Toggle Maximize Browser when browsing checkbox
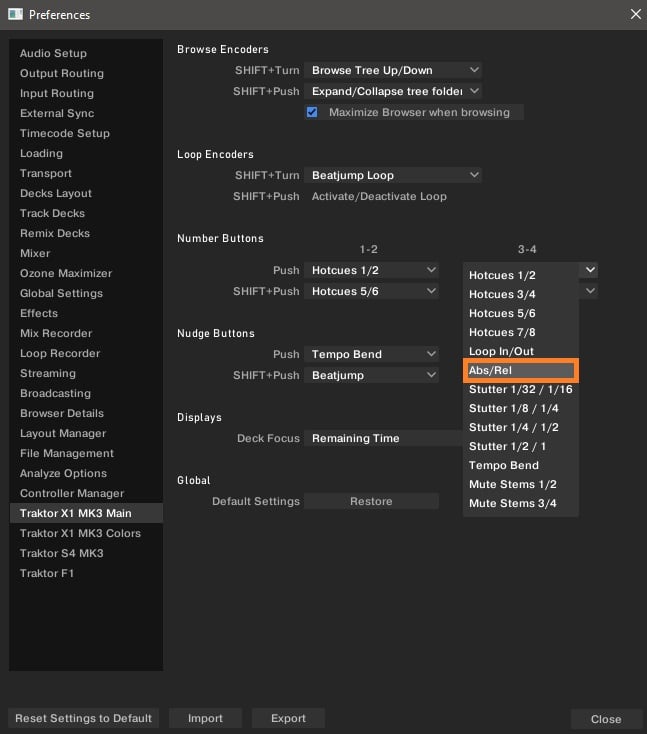The height and width of the screenshot is (734, 647). pyautogui.click(x=312, y=112)
